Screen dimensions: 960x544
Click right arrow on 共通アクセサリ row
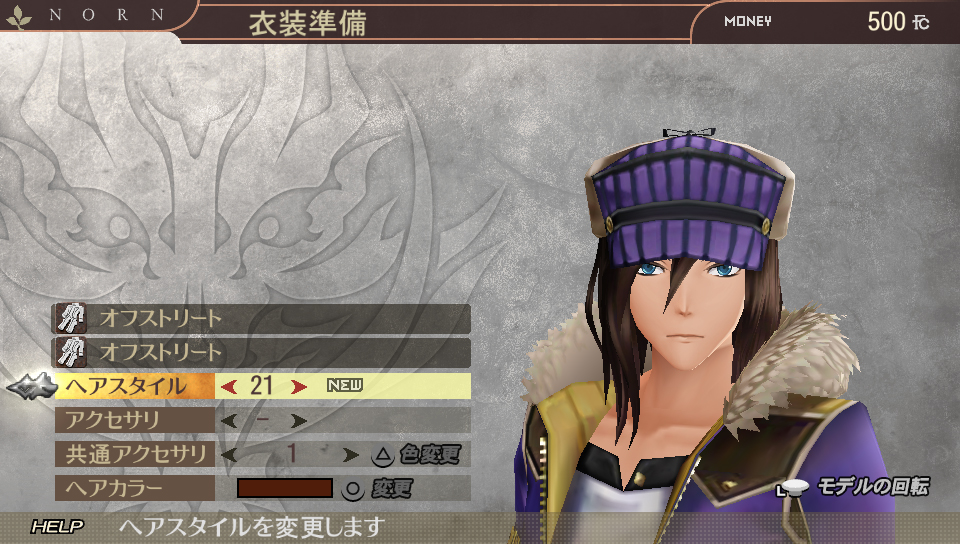[x=351, y=455]
